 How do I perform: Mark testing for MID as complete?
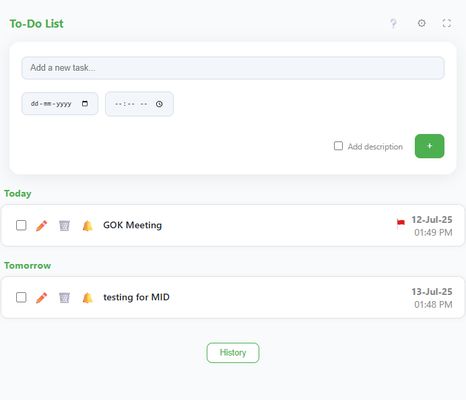pyautogui.click(x=21, y=297)
